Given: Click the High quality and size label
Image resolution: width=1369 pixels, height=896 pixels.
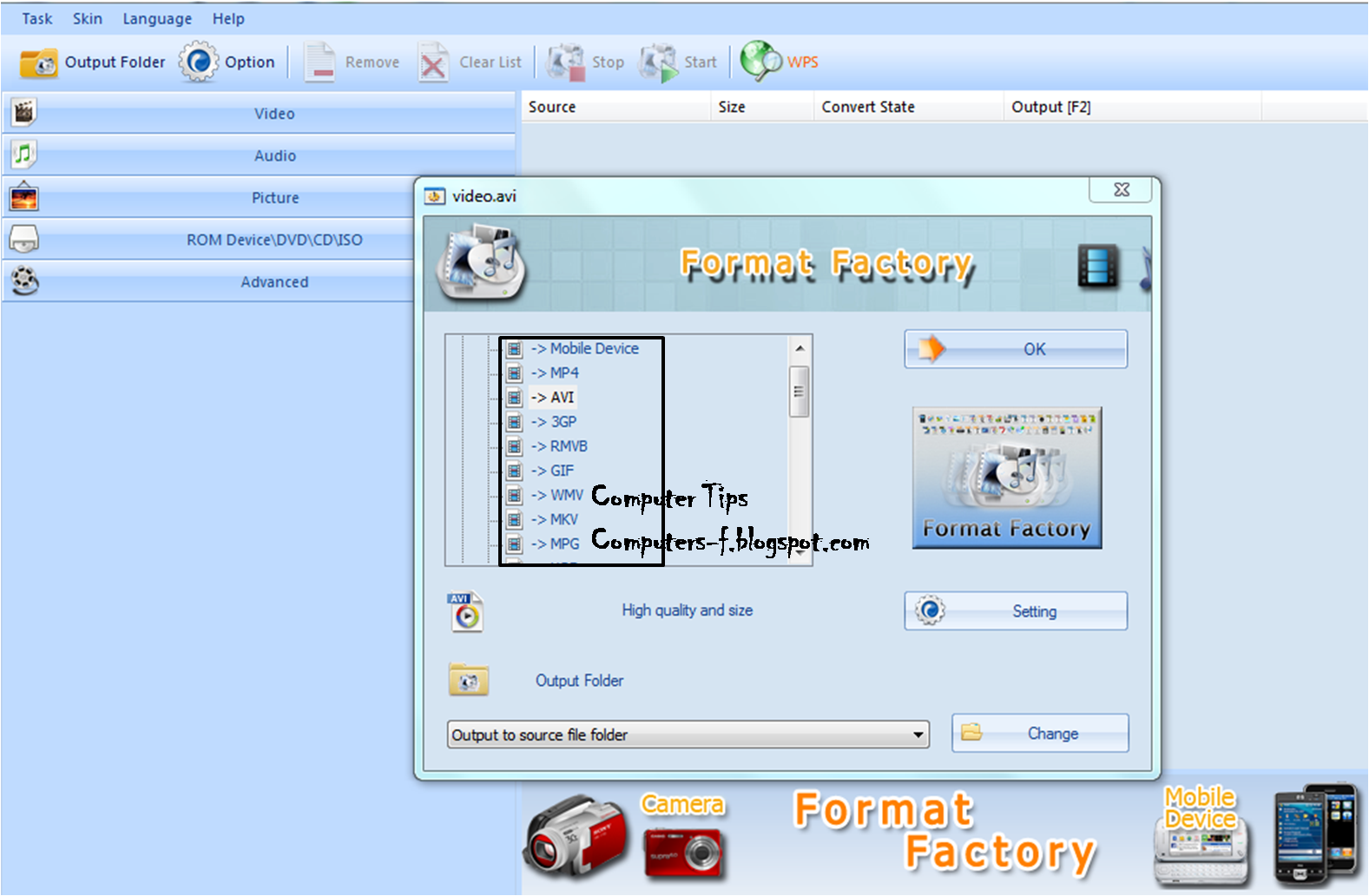Looking at the screenshot, I should (687, 610).
